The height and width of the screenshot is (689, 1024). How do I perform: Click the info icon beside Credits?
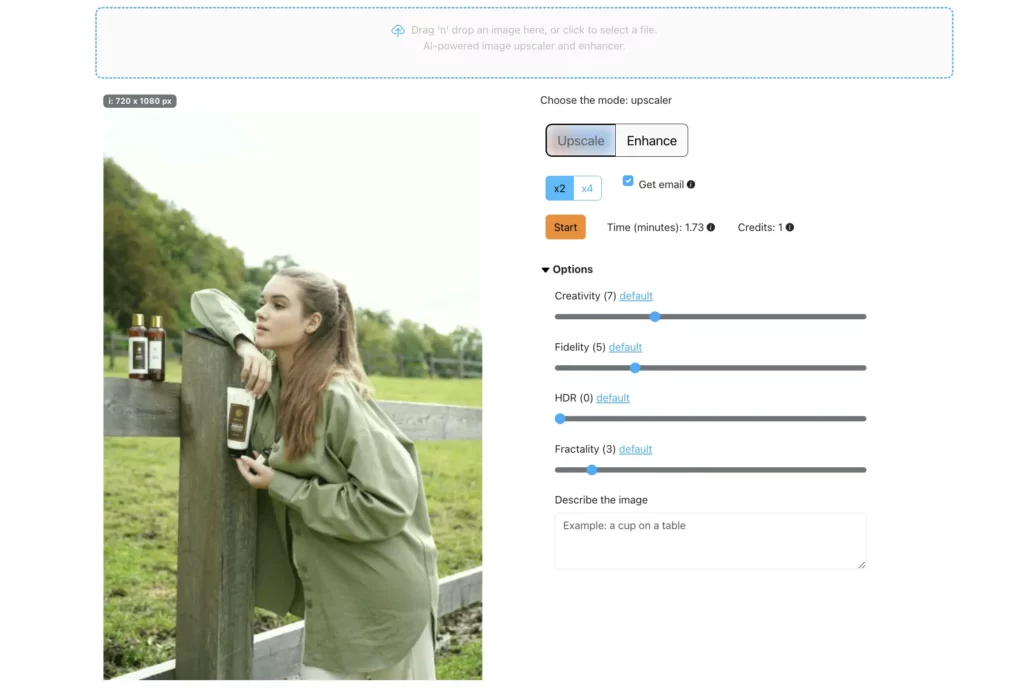(x=789, y=227)
